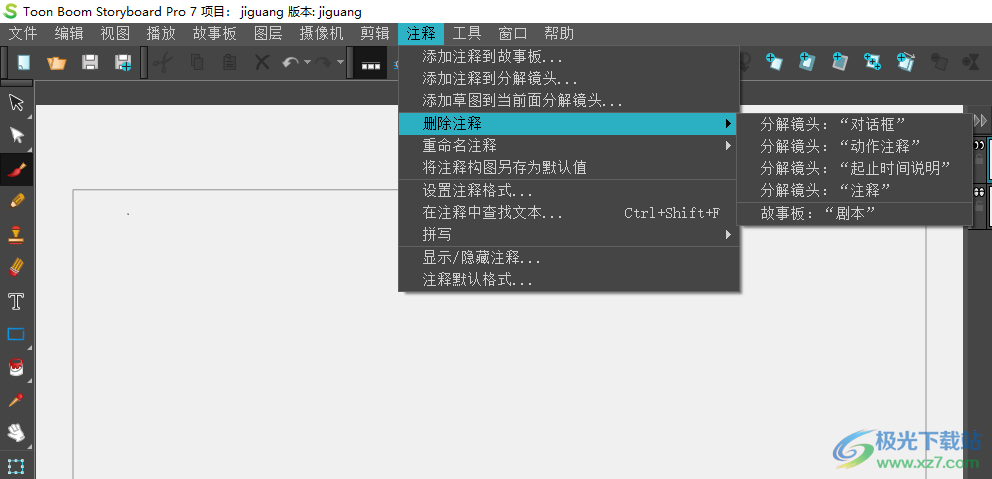Expand the 重命名注释 submenu
The width and height of the screenshot is (992, 479).
coord(569,146)
